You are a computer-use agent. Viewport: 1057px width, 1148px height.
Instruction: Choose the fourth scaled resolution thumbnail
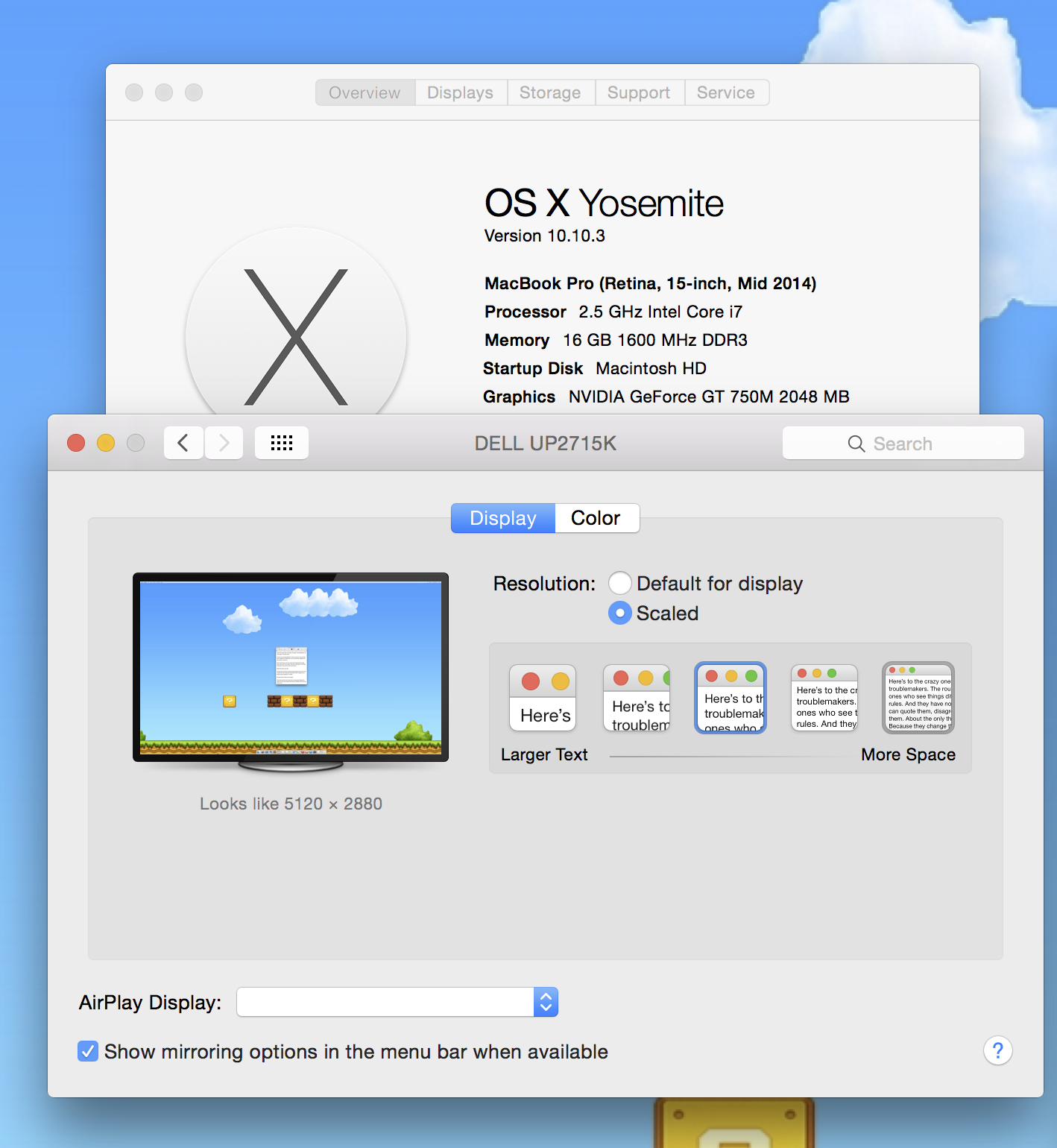tap(824, 698)
